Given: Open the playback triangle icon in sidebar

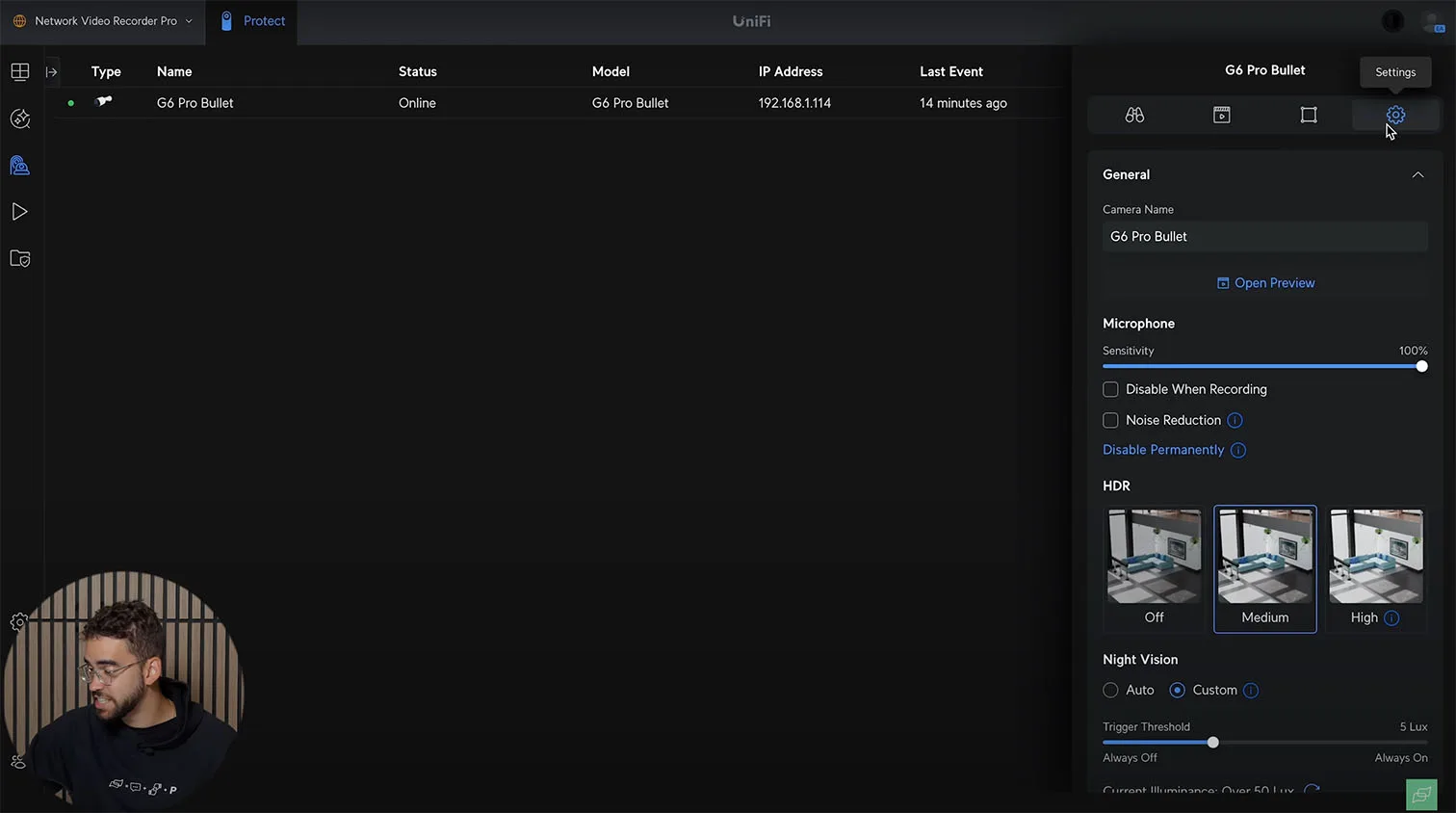Looking at the screenshot, I should (19, 212).
